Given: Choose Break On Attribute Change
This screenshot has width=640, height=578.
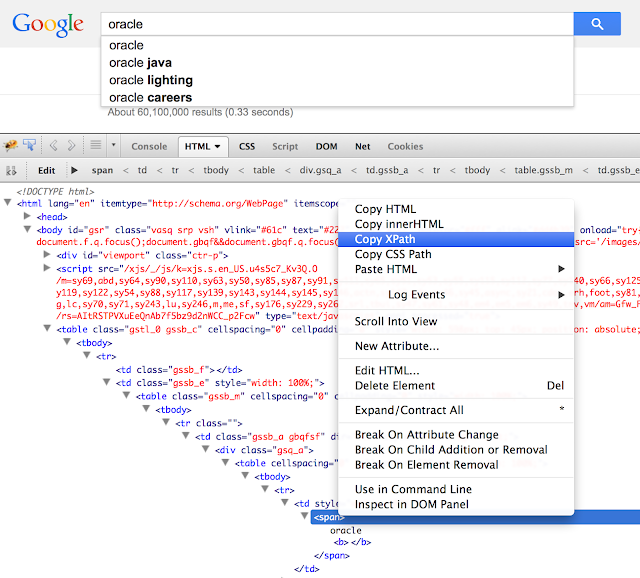Looking at the screenshot, I should 456,435.
